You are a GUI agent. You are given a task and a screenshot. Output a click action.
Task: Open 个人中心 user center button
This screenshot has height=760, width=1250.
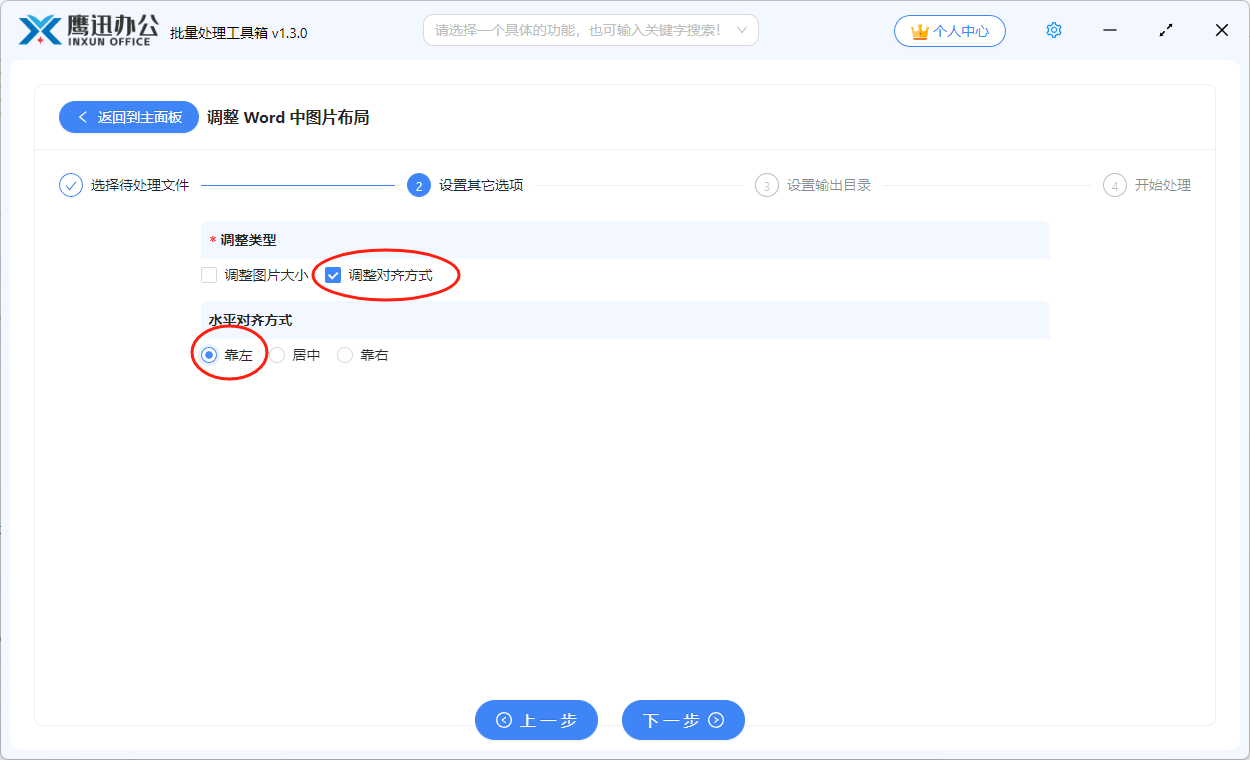point(950,31)
